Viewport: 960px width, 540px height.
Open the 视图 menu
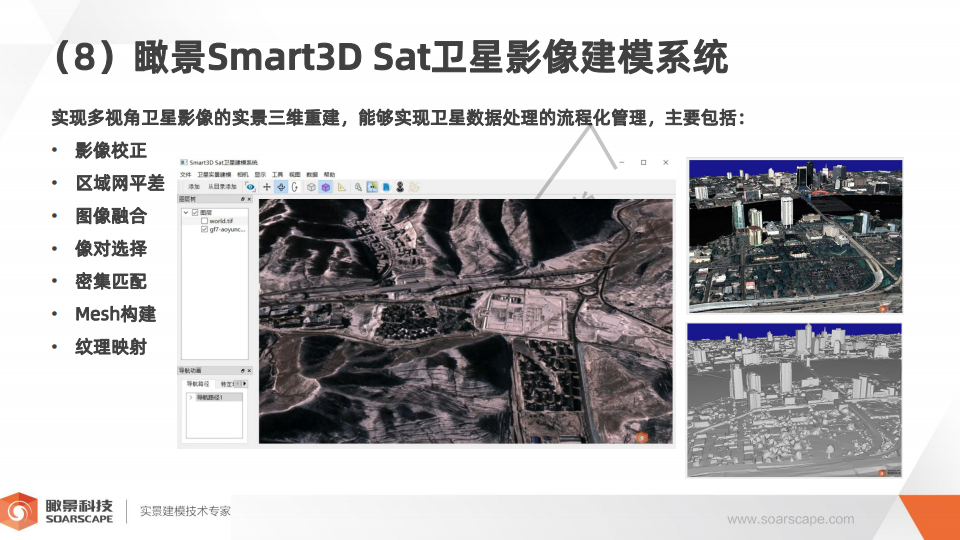point(294,174)
